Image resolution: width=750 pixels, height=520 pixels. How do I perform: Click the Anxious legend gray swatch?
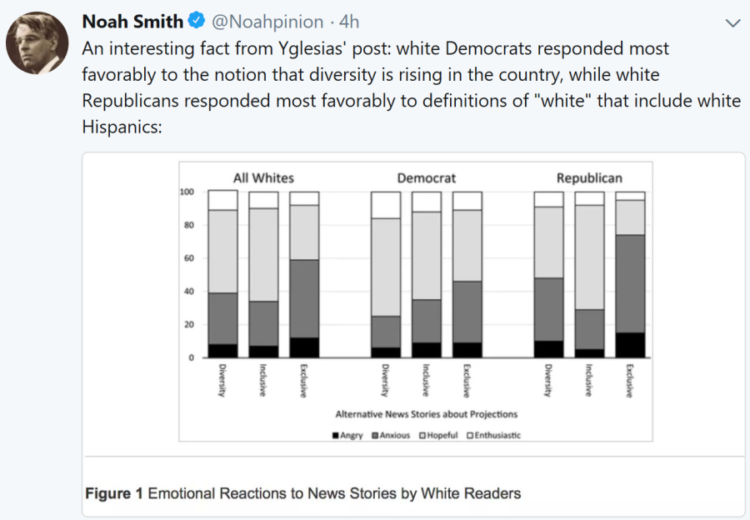pyautogui.click(x=375, y=435)
